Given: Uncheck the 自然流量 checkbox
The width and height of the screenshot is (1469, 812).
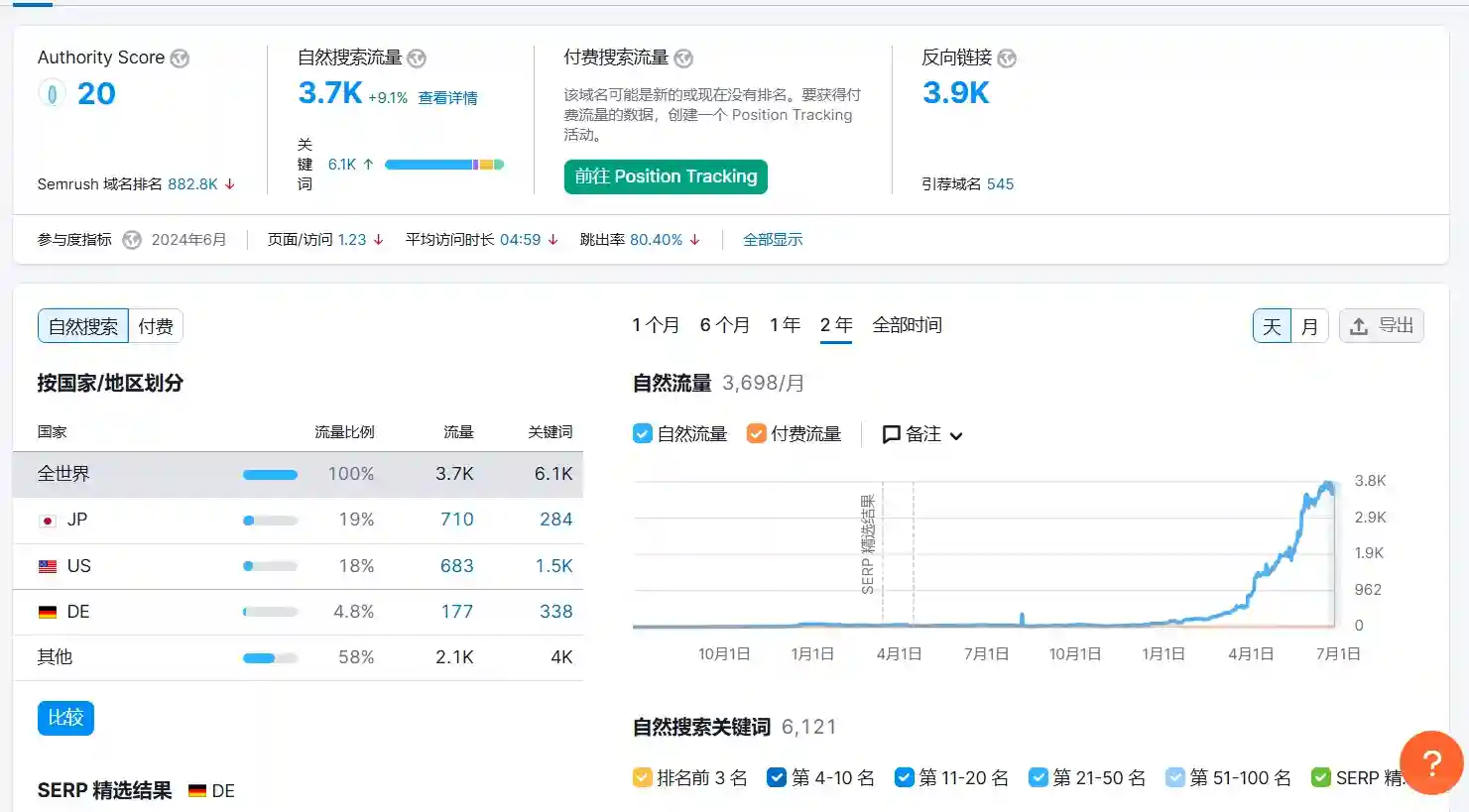Looking at the screenshot, I should tap(641, 433).
